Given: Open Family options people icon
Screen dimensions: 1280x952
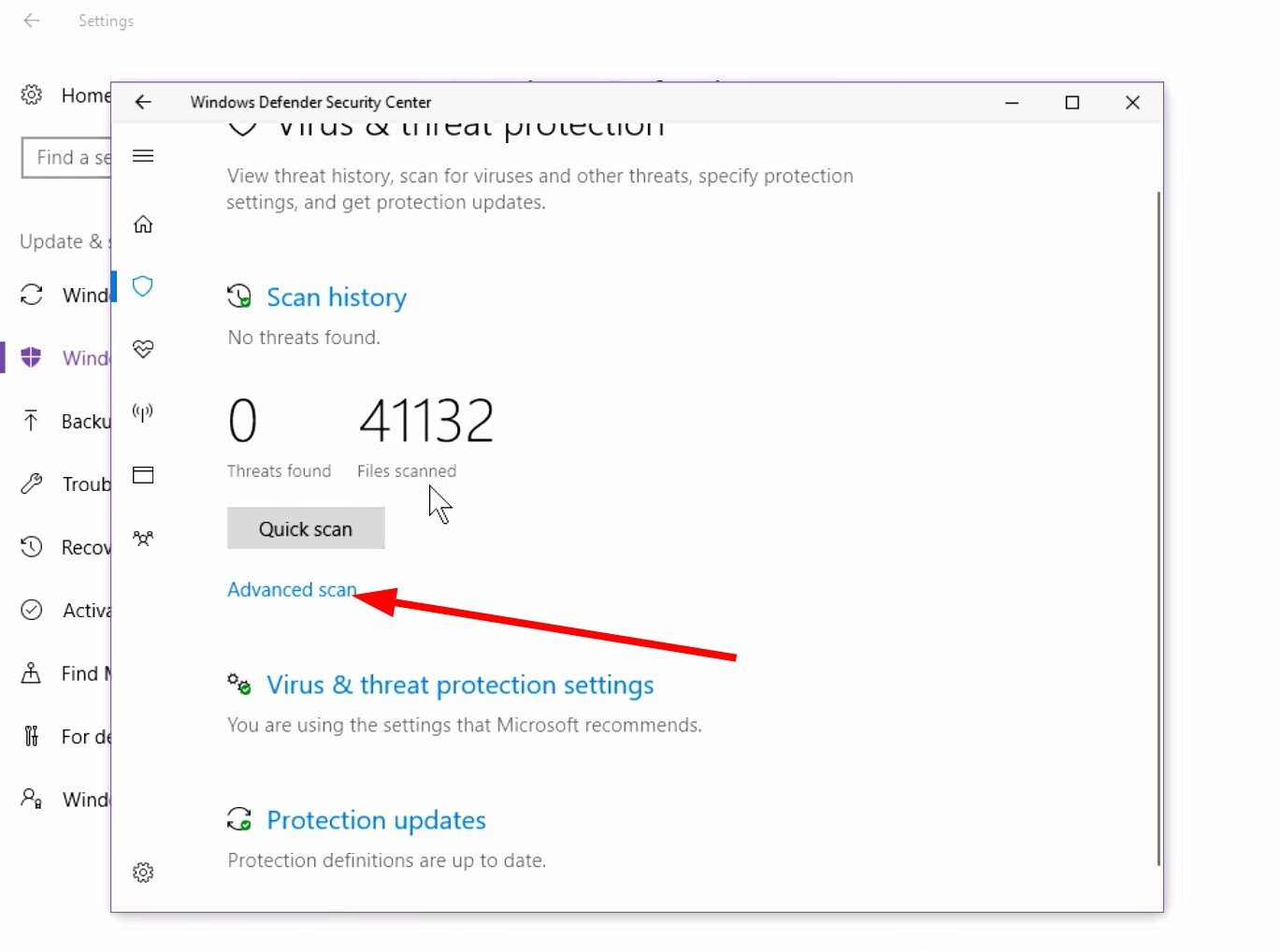Looking at the screenshot, I should (x=143, y=539).
